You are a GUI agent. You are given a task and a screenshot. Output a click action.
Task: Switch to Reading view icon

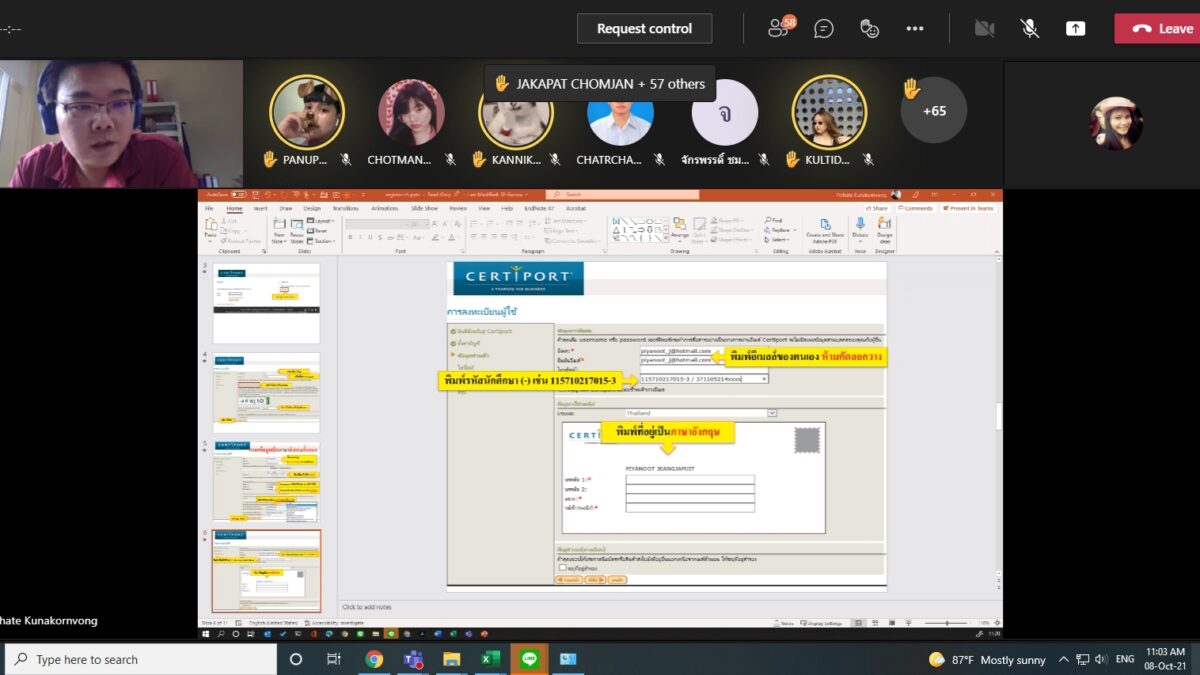tap(891, 623)
